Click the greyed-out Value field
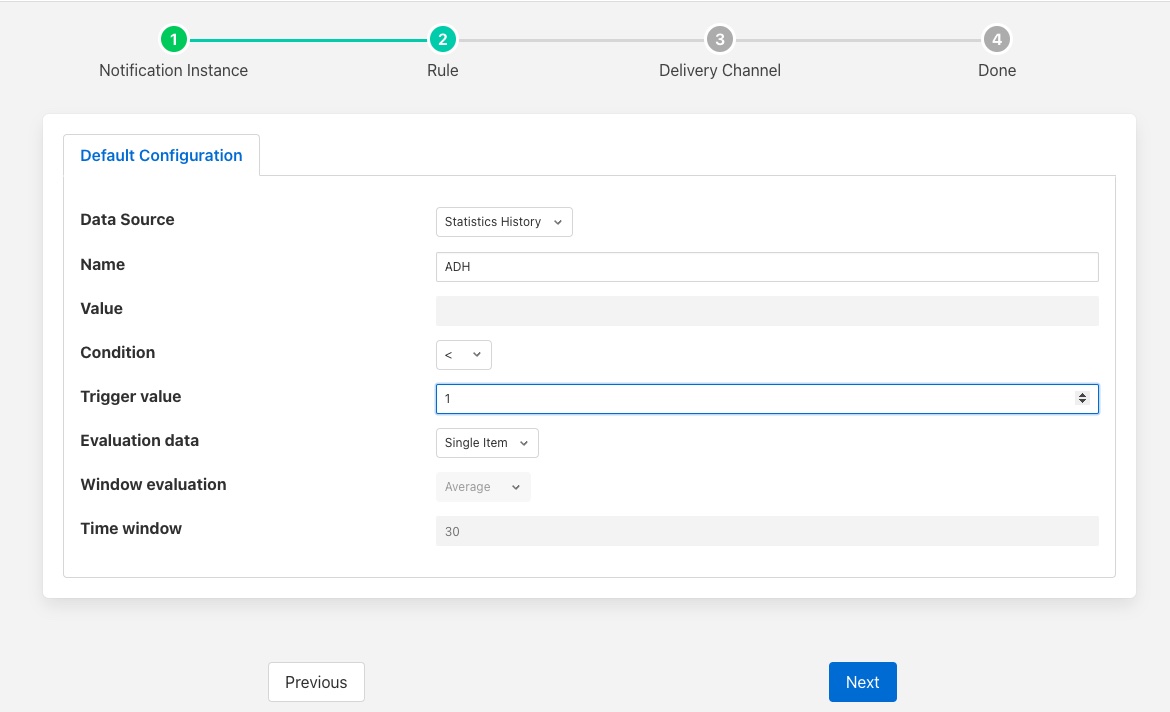The height and width of the screenshot is (712, 1170). pyautogui.click(x=766, y=311)
